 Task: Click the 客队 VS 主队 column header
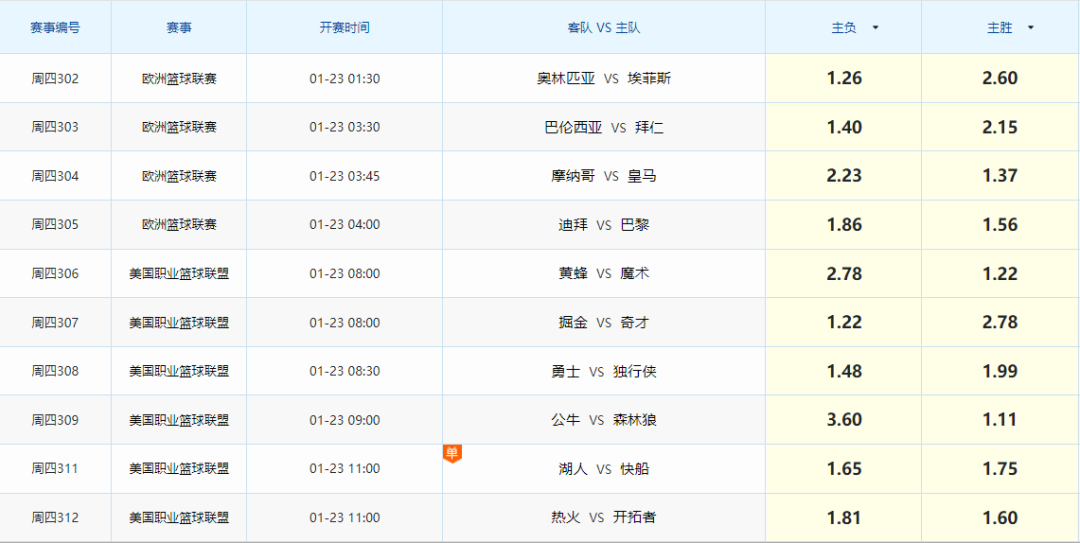click(x=604, y=28)
